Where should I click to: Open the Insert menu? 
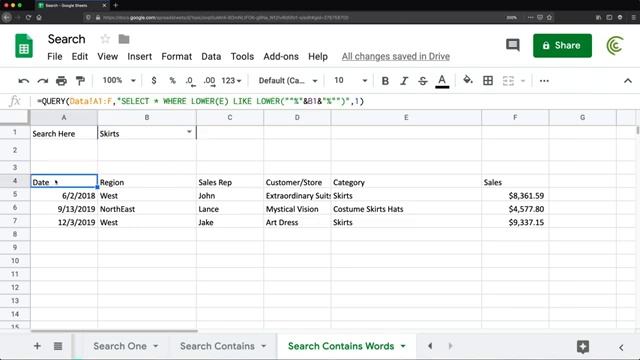point(140,57)
